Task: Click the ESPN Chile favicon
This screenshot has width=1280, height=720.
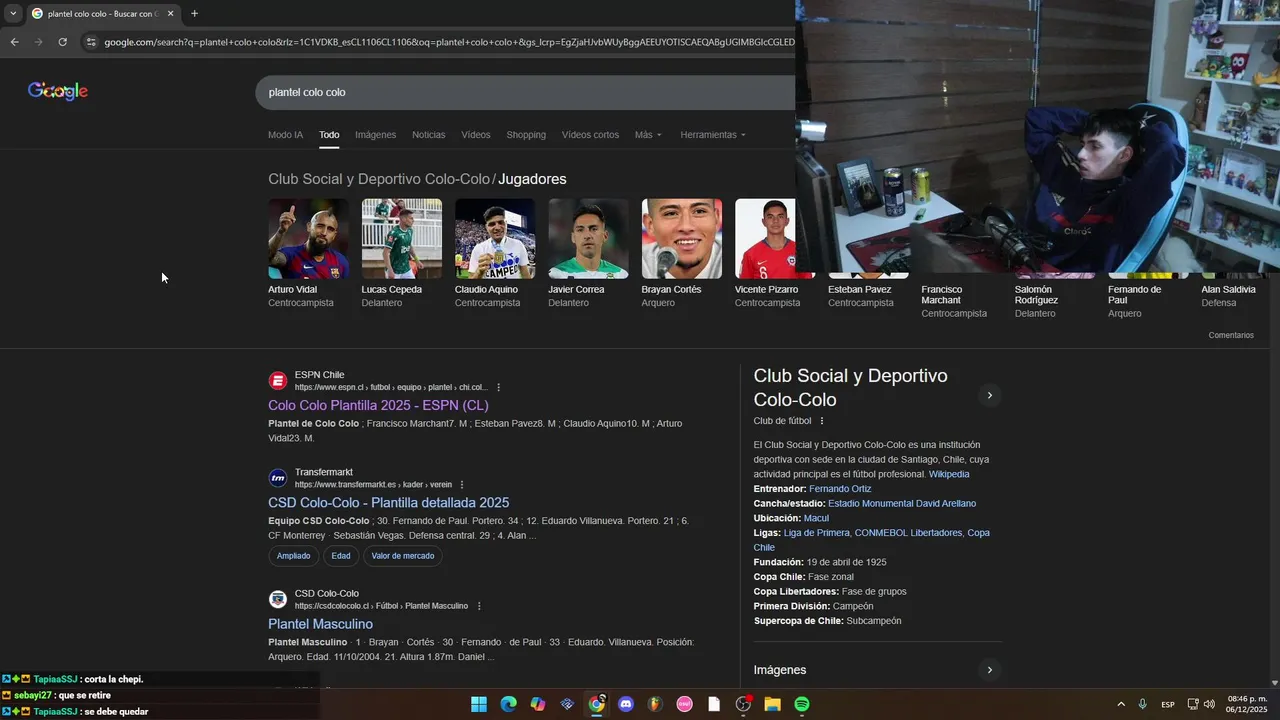Action: tap(278, 381)
